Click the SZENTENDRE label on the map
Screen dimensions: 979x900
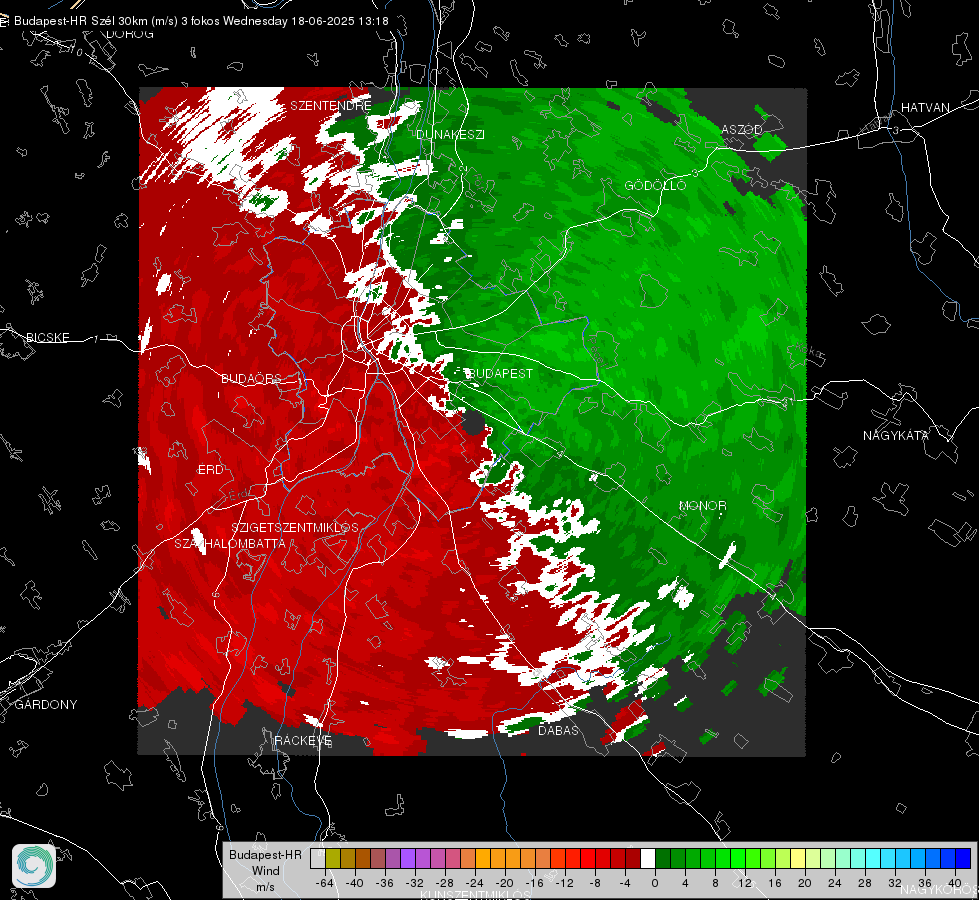click(331, 106)
